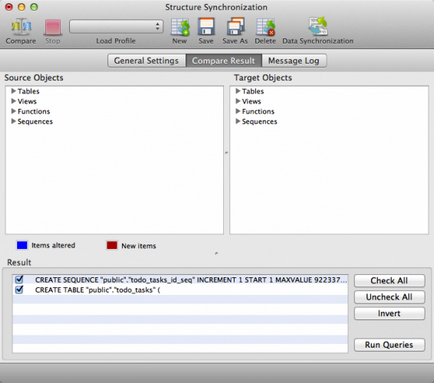Open the Data Synchronization tool icon

click(x=318, y=27)
